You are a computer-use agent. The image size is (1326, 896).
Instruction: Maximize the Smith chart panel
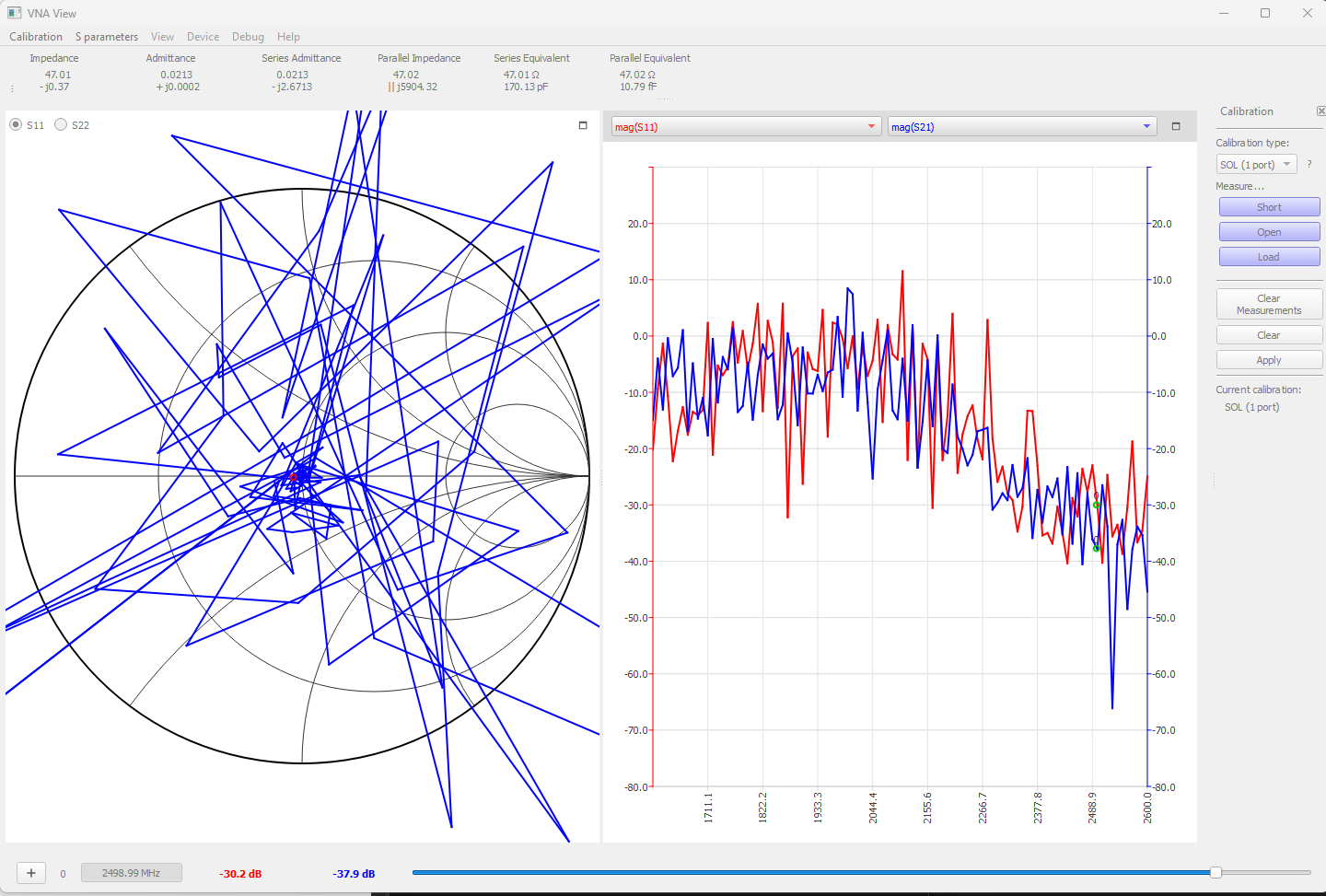coord(583,125)
